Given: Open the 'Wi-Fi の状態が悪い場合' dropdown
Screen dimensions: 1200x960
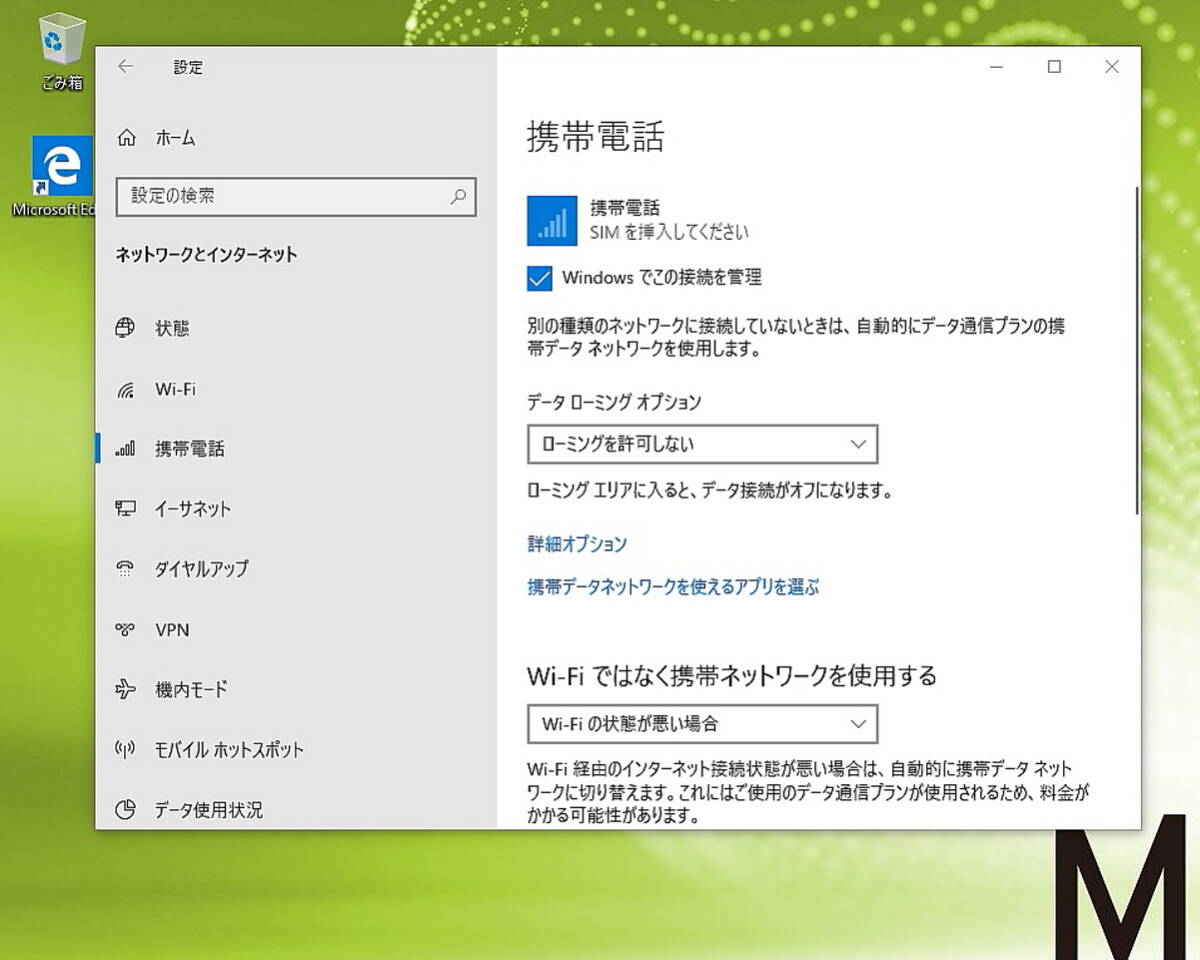Looking at the screenshot, I should (x=702, y=723).
